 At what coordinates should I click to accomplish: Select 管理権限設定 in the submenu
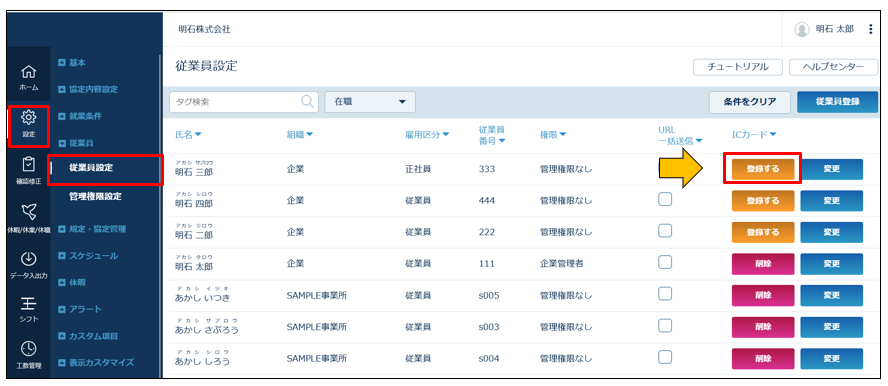[x=95, y=196]
